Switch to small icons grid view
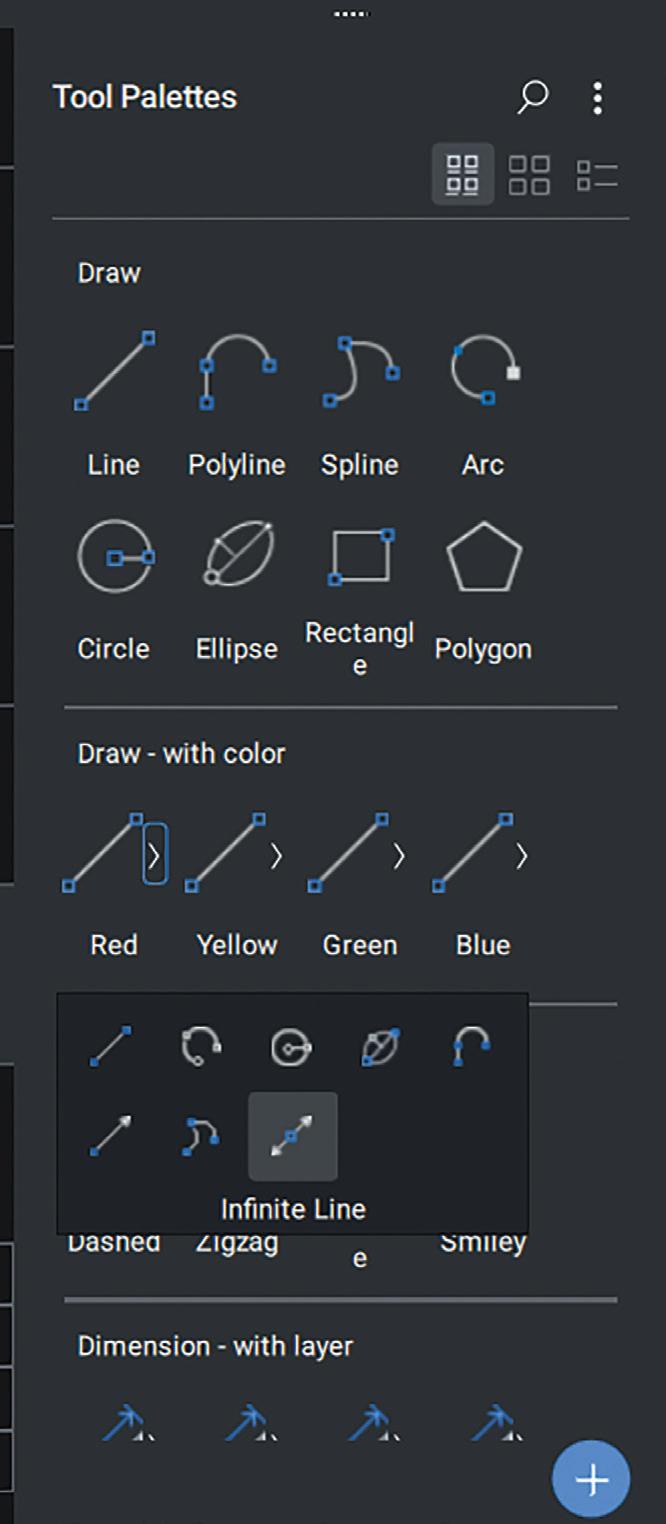This screenshot has width=666, height=1524. pos(462,174)
